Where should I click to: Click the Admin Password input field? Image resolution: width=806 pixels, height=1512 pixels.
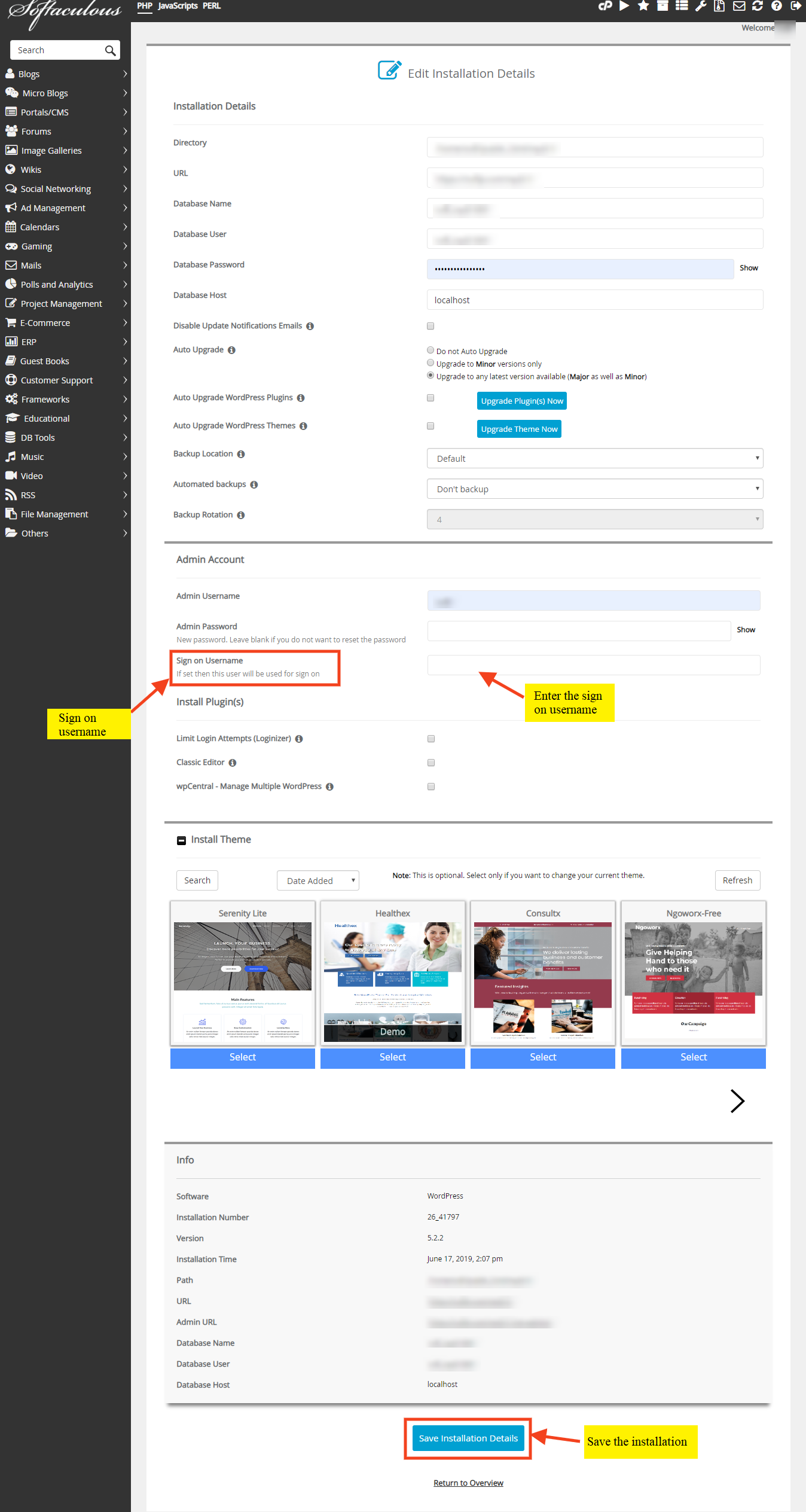pyautogui.click(x=579, y=630)
